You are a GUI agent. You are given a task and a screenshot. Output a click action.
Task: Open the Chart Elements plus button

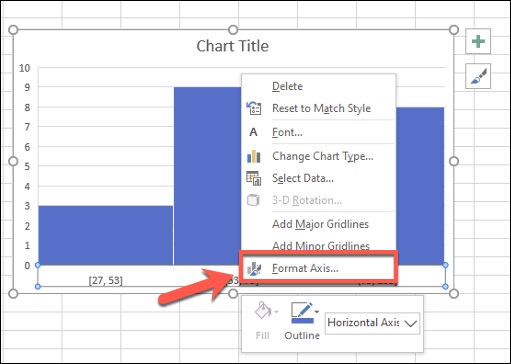(x=478, y=41)
